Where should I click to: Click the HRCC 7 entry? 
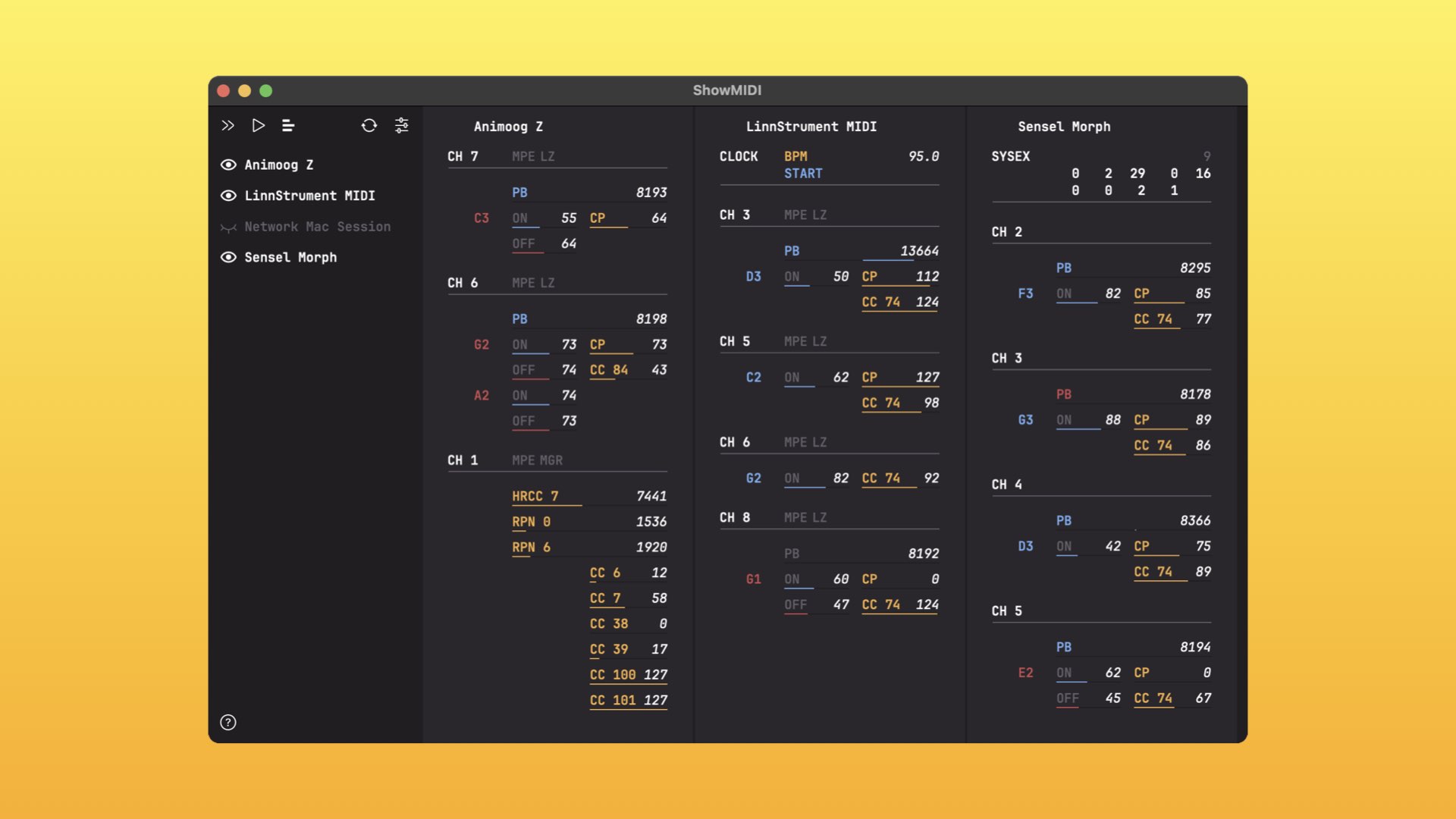pyautogui.click(x=535, y=497)
